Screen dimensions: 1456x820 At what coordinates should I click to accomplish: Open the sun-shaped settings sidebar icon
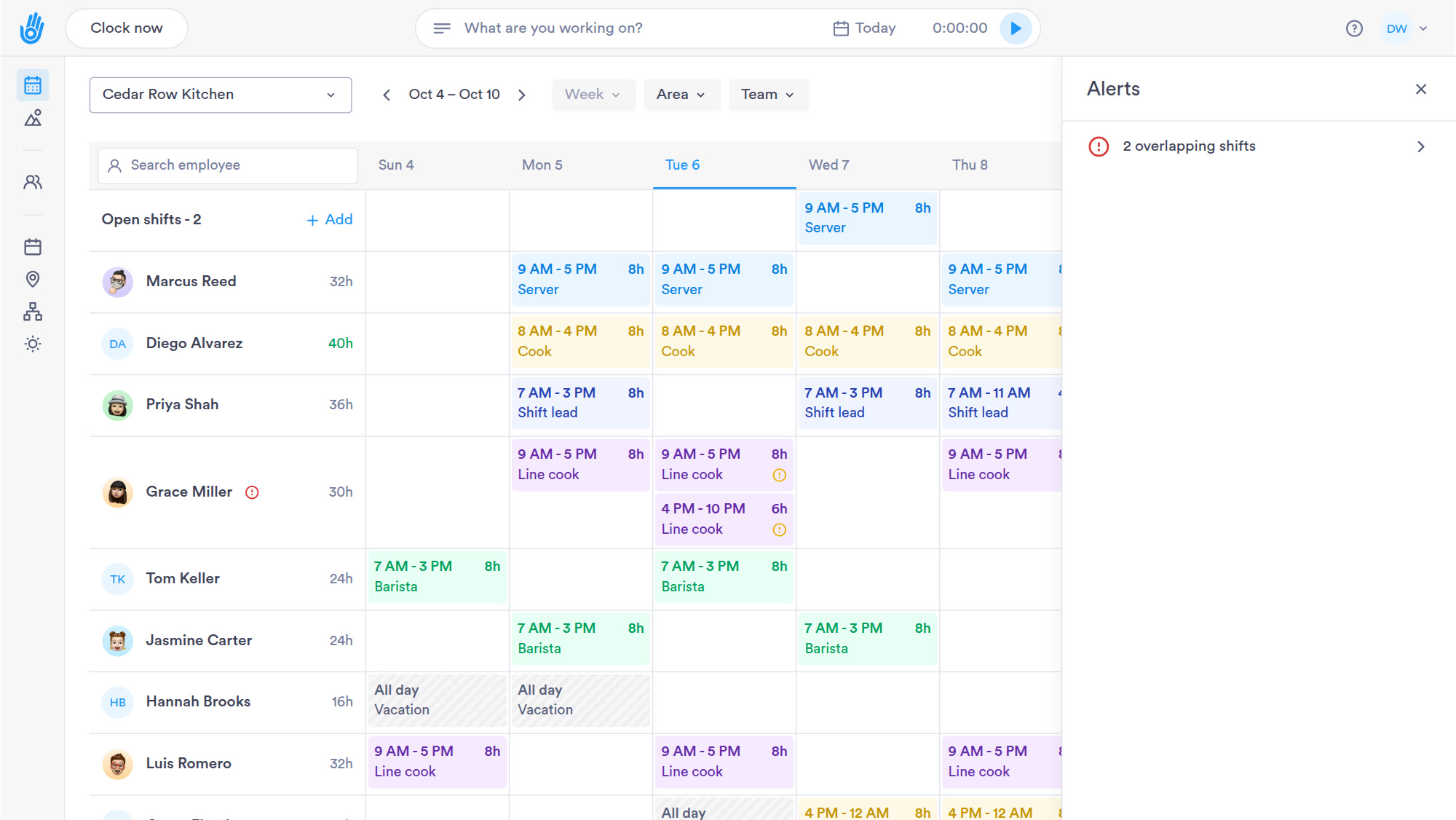[33, 344]
